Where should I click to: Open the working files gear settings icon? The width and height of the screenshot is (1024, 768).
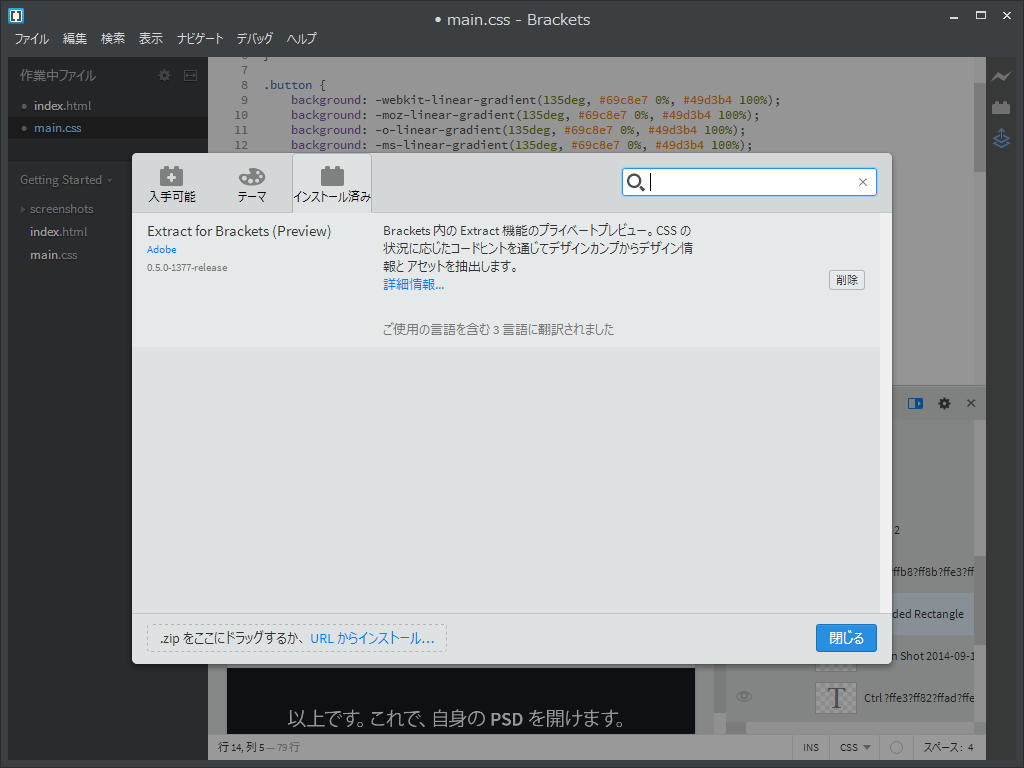[x=163, y=74]
